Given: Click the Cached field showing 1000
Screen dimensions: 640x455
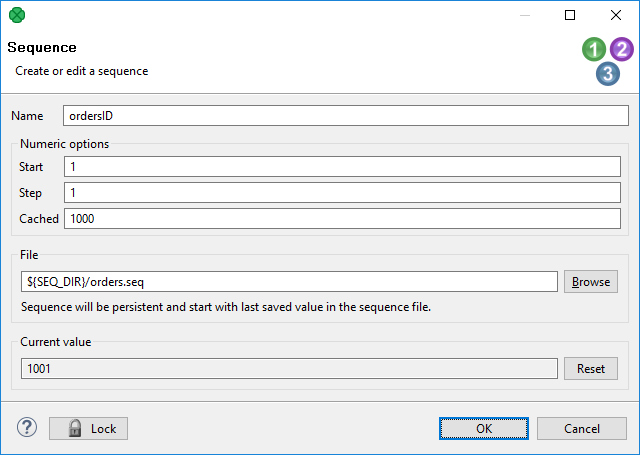Looking at the screenshot, I should 342,218.
